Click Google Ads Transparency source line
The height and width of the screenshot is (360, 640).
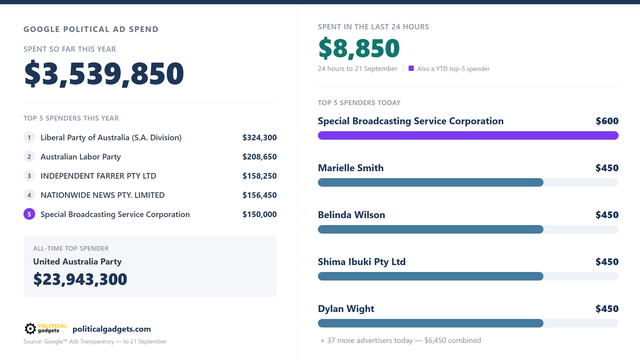click(95, 342)
